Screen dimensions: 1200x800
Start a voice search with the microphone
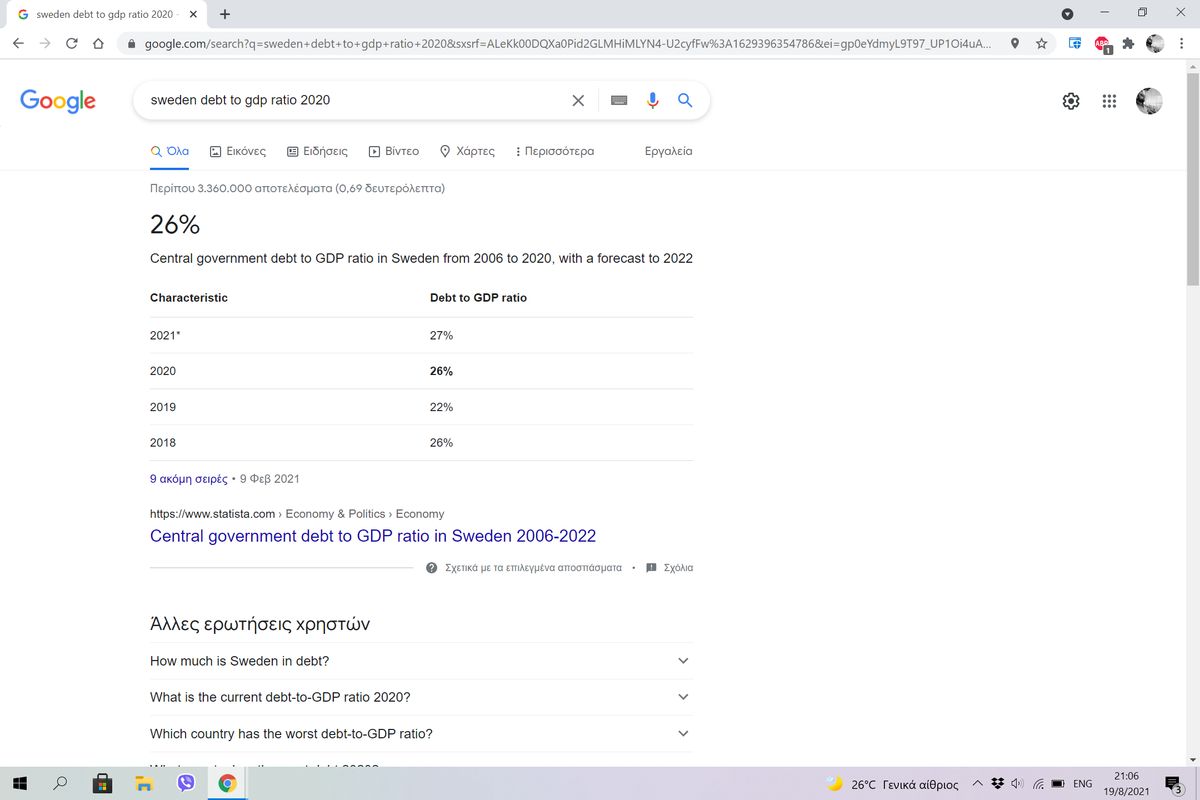tap(653, 100)
